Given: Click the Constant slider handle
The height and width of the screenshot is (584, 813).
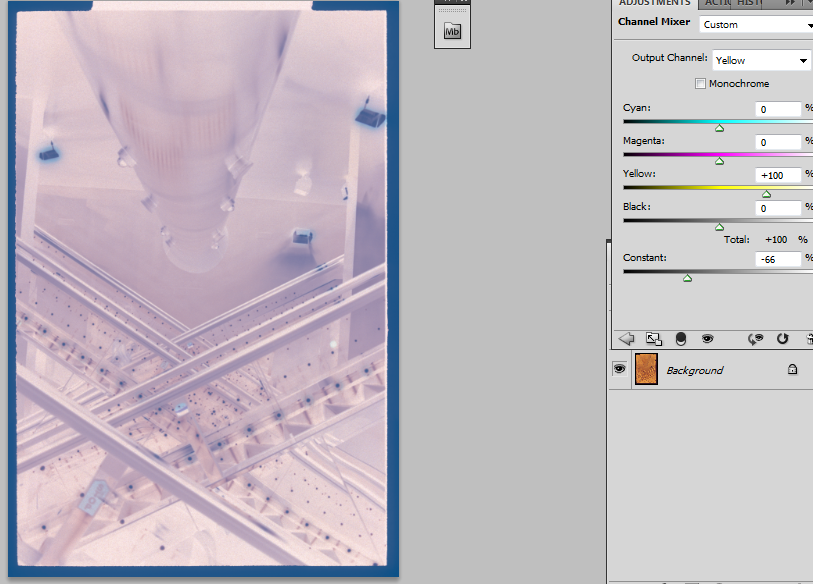Looking at the screenshot, I should (687, 278).
